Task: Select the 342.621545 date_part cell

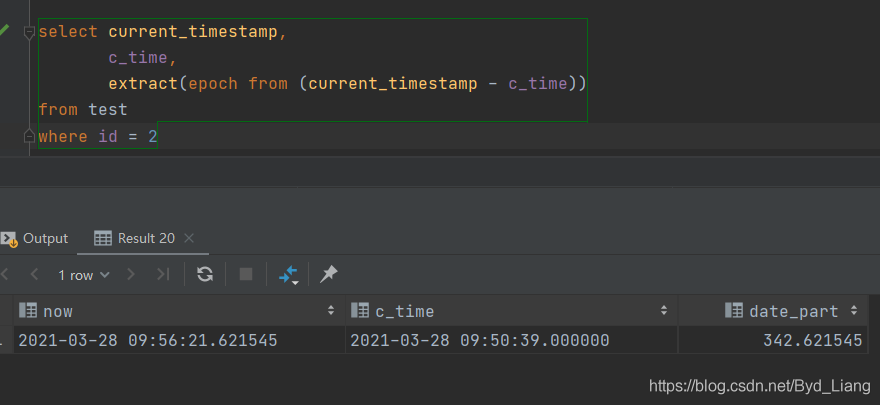Action: point(812,340)
